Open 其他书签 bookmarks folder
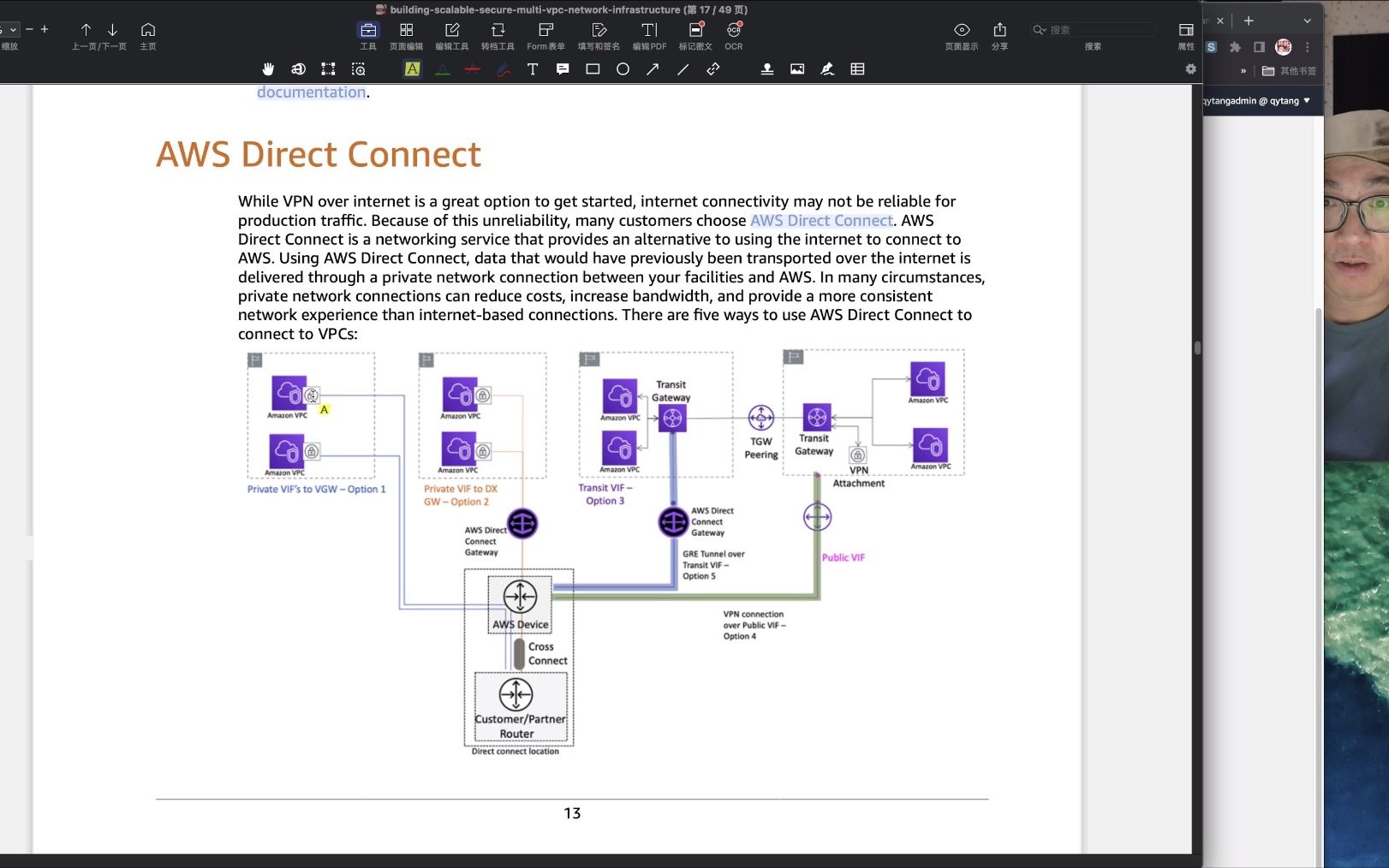 click(x=1289, y=71)
